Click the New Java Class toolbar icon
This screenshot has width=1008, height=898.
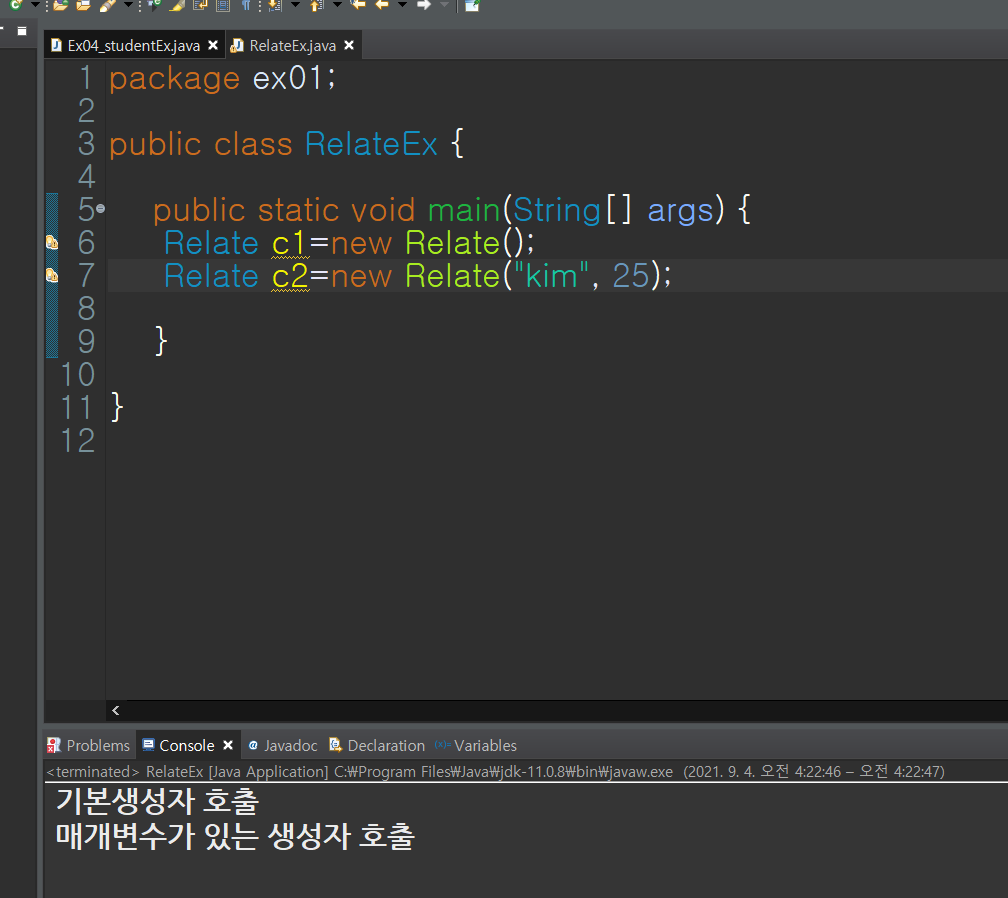(x=15, y=4)
